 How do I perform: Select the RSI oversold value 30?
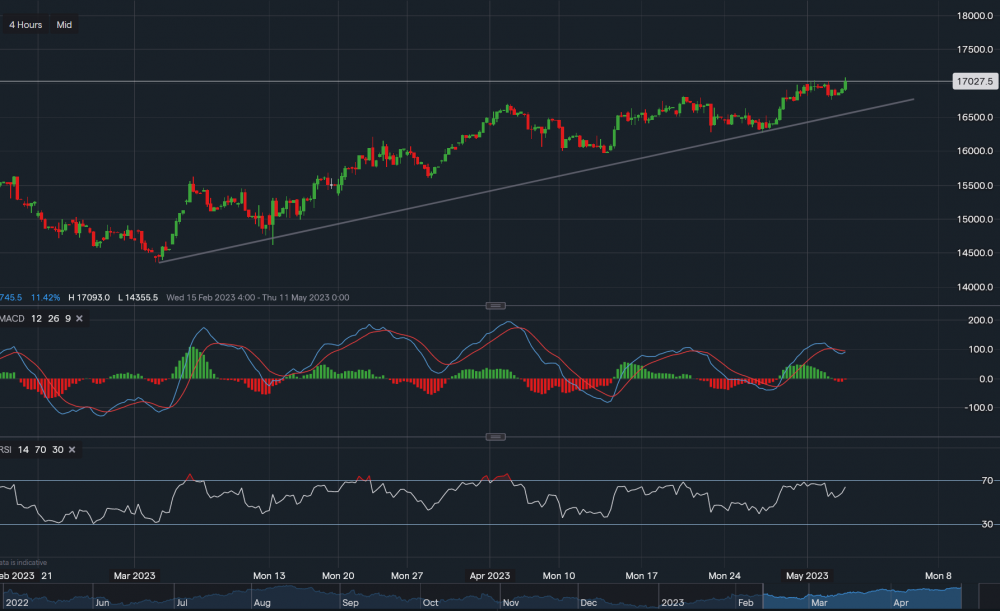pyautogui.click(x=55, y=450)
